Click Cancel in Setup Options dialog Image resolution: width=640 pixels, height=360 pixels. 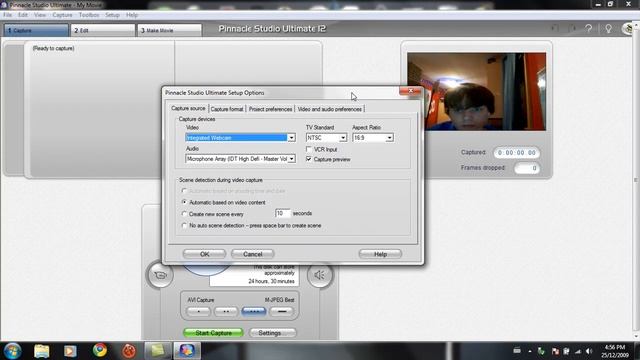[253, 254]
